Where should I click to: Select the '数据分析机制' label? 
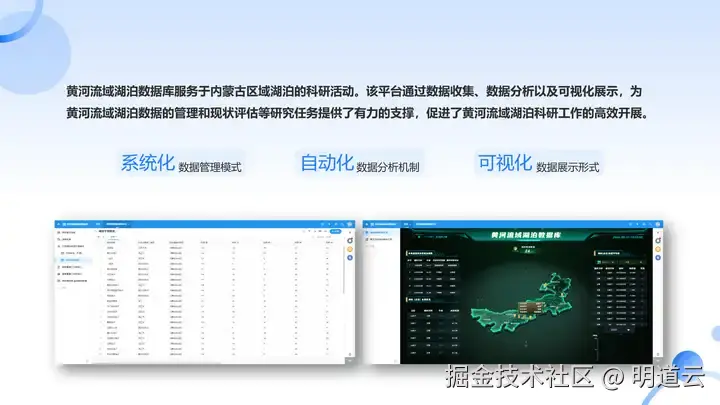pyautogui.click(x=388, y=167)
